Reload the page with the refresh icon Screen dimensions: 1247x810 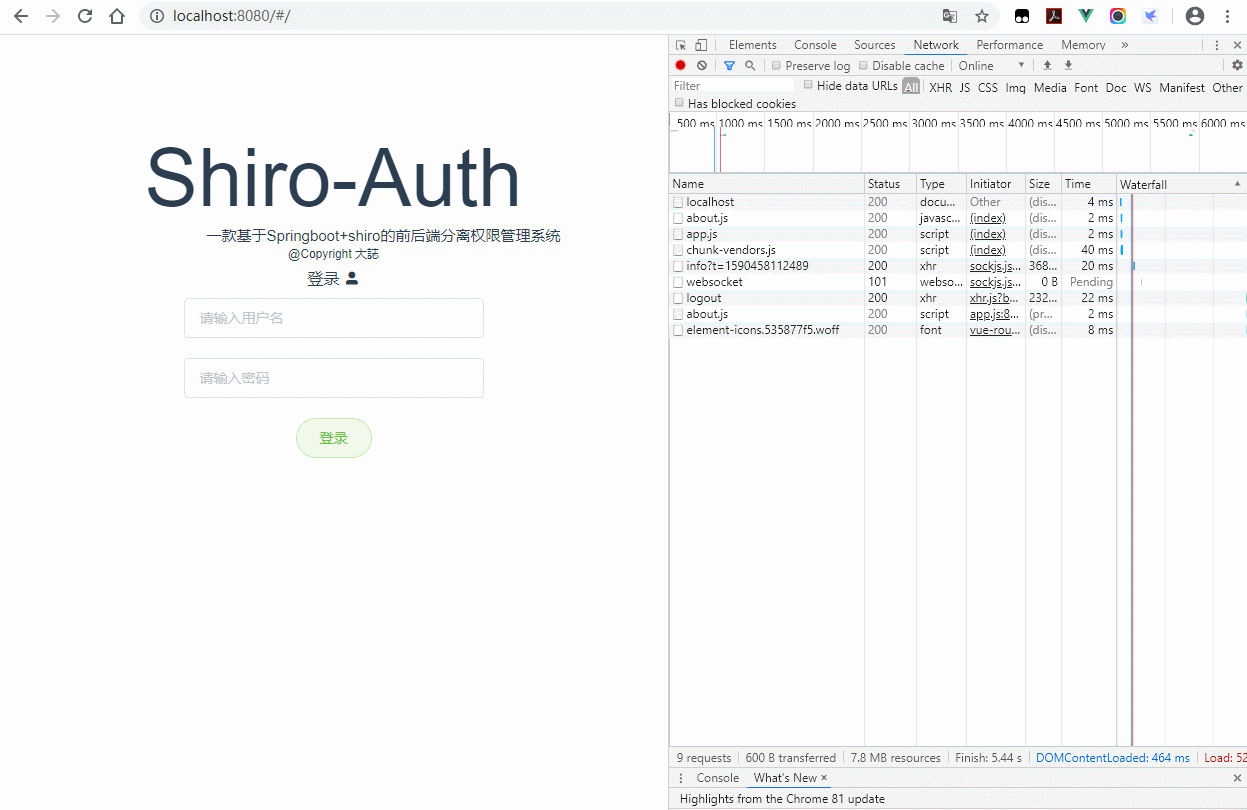[85, 16]
